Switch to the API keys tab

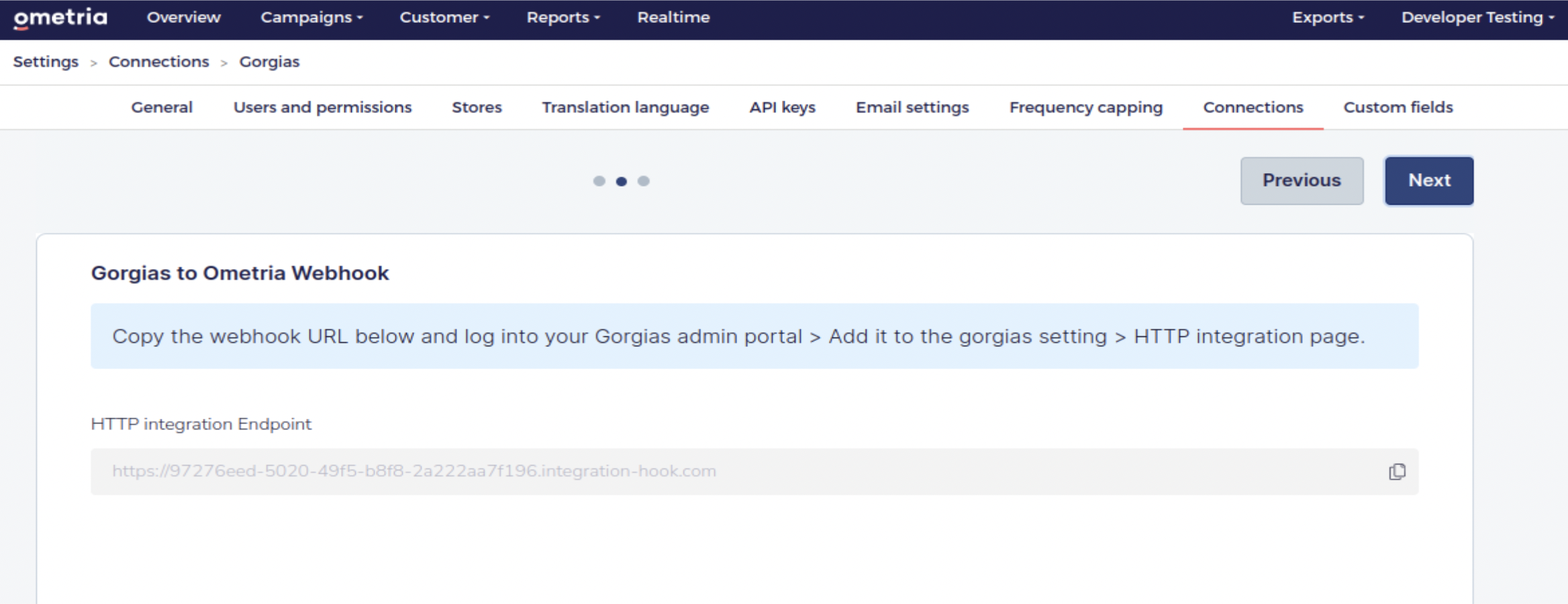point(783,107)
